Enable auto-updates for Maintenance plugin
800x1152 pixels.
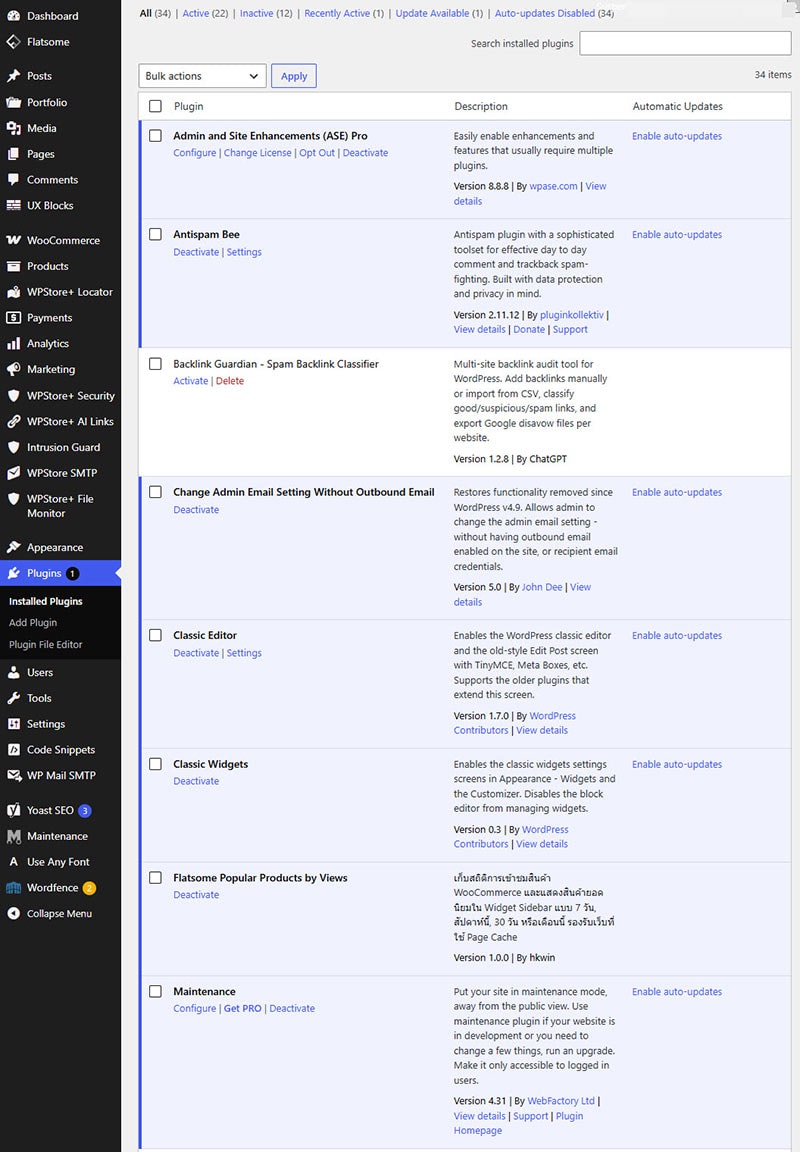pyautogui.click(x=677, y=991)
